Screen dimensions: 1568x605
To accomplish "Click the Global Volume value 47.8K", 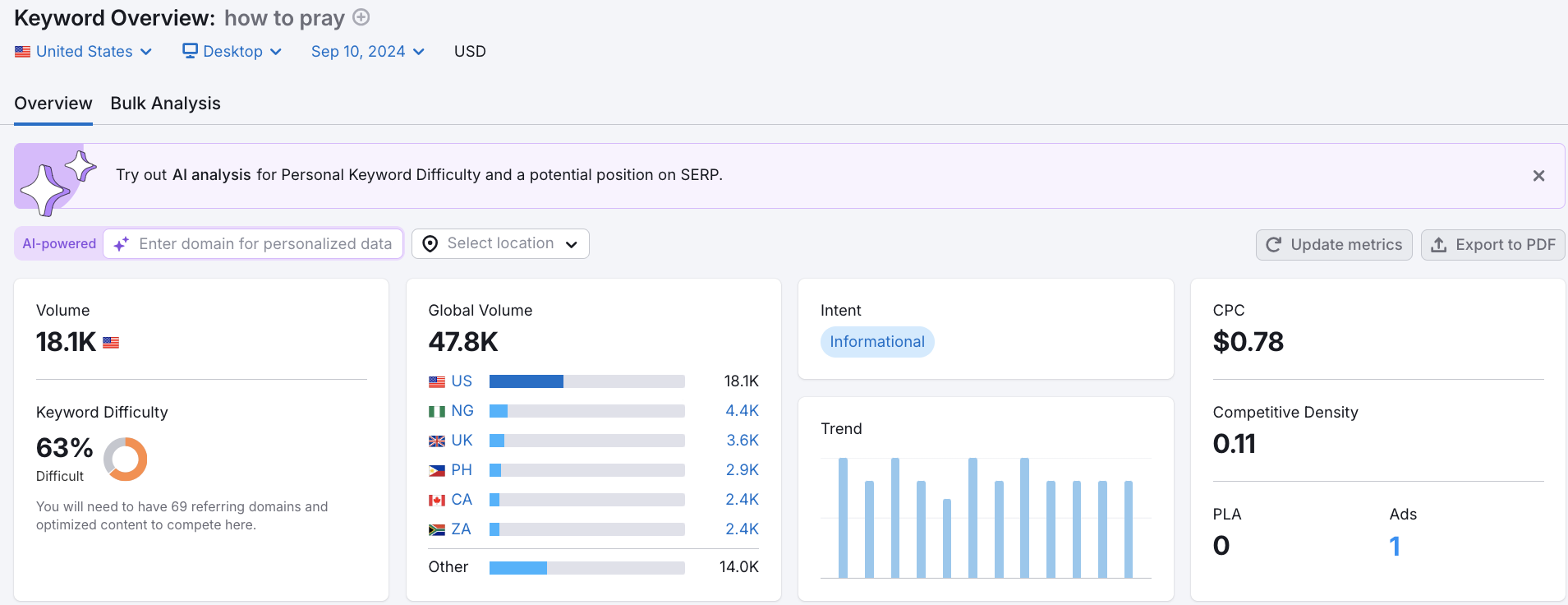I will point(463,342).
